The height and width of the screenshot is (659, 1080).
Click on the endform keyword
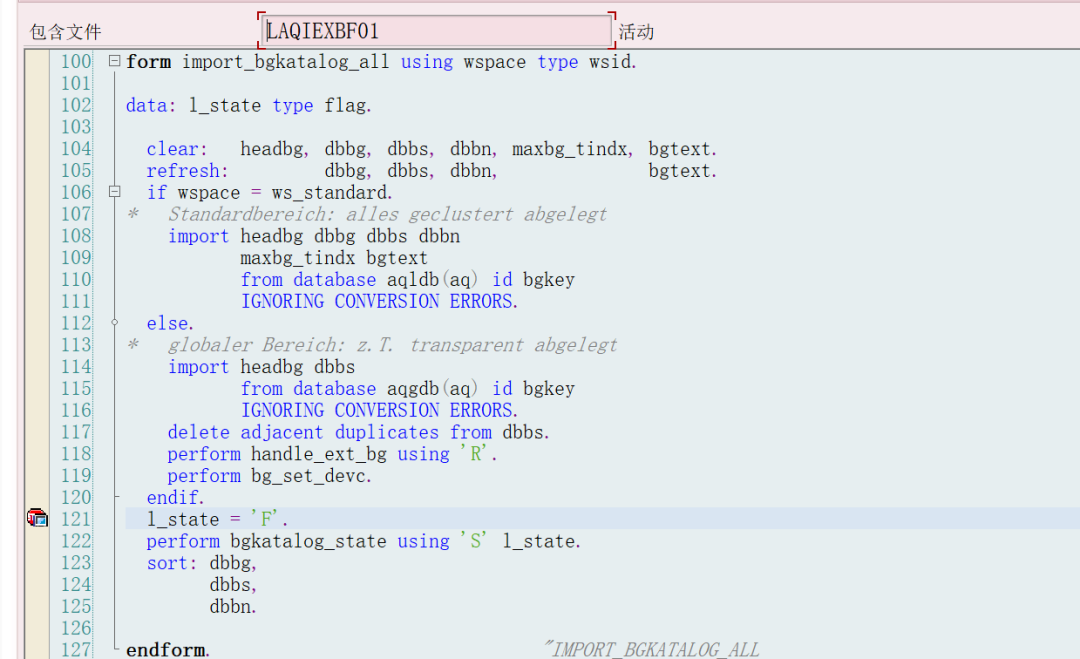[x=167, y=649]
